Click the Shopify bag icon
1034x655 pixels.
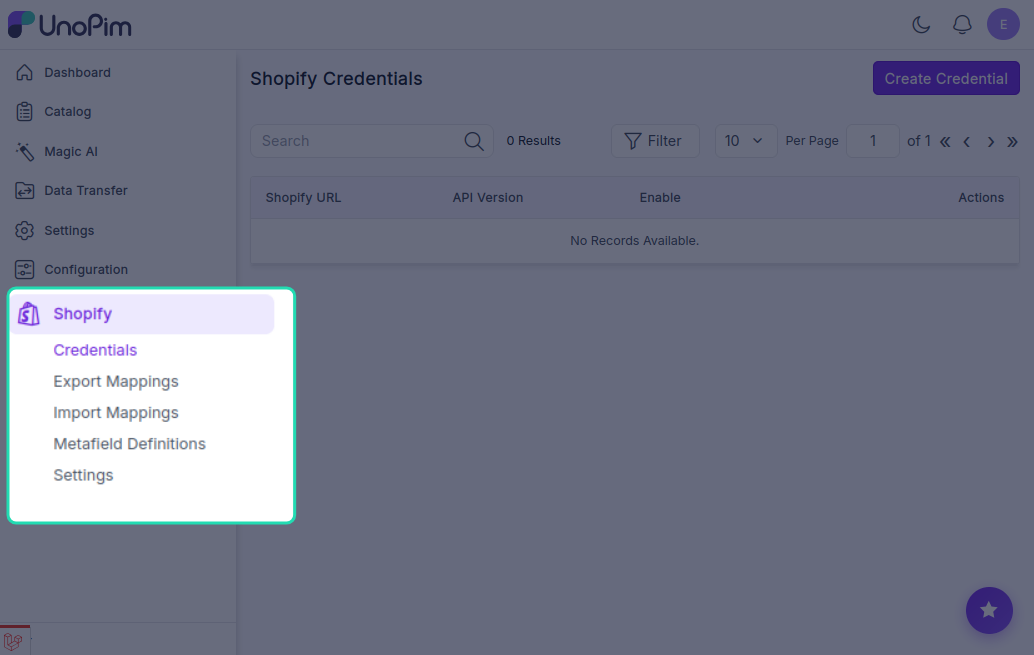point(29,314)
